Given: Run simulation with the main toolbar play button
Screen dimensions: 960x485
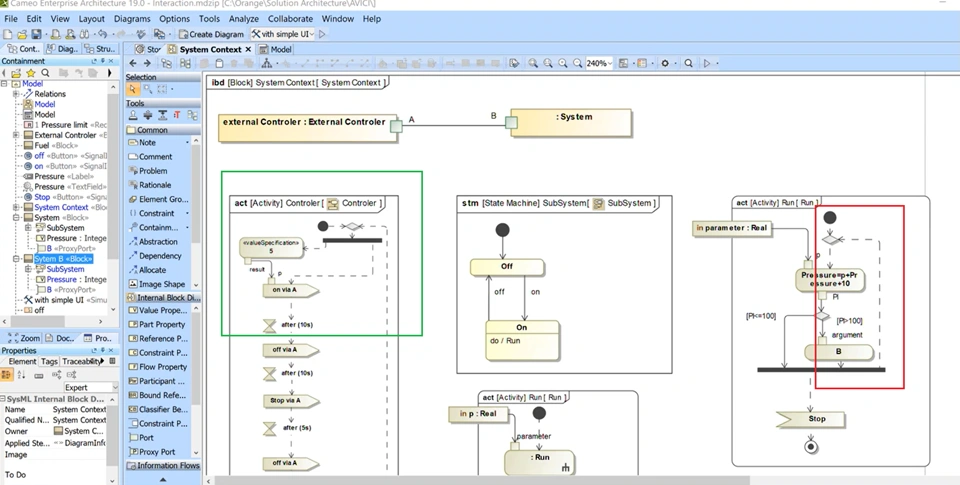Looking at the screenshot, I should point(322,34).
